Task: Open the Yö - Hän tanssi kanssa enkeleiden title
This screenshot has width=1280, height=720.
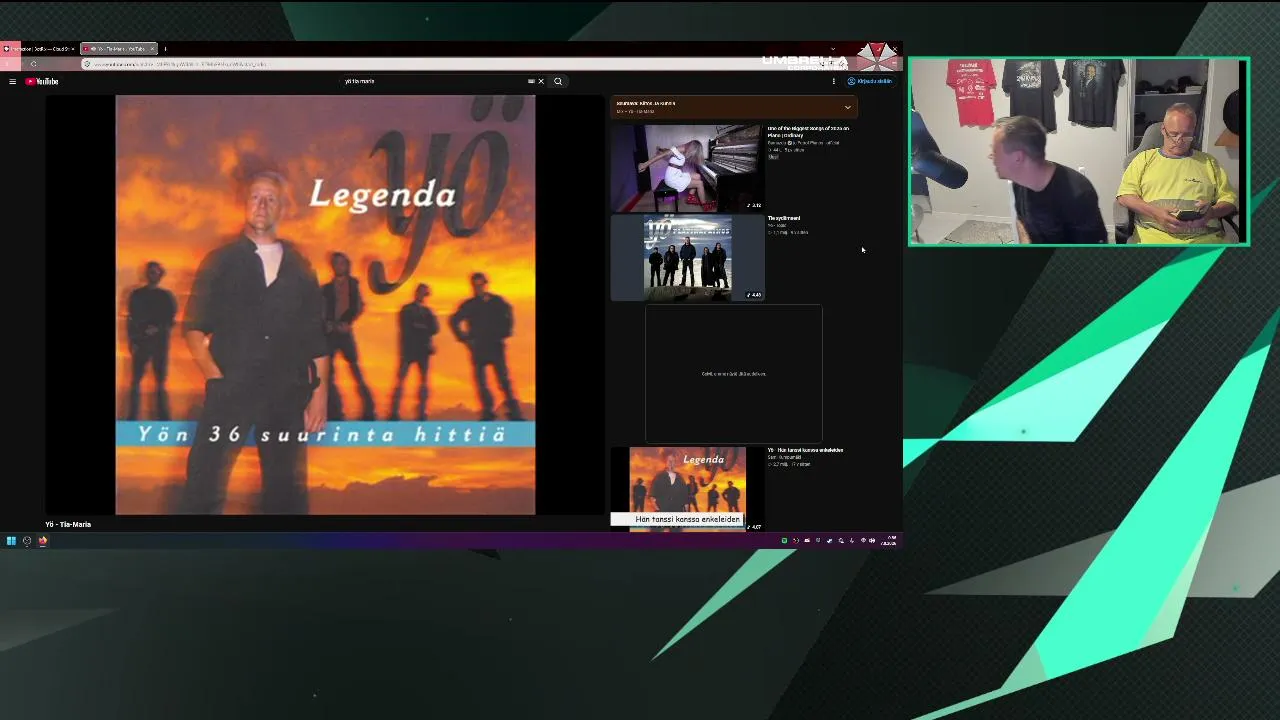Action: coord(805,450)
